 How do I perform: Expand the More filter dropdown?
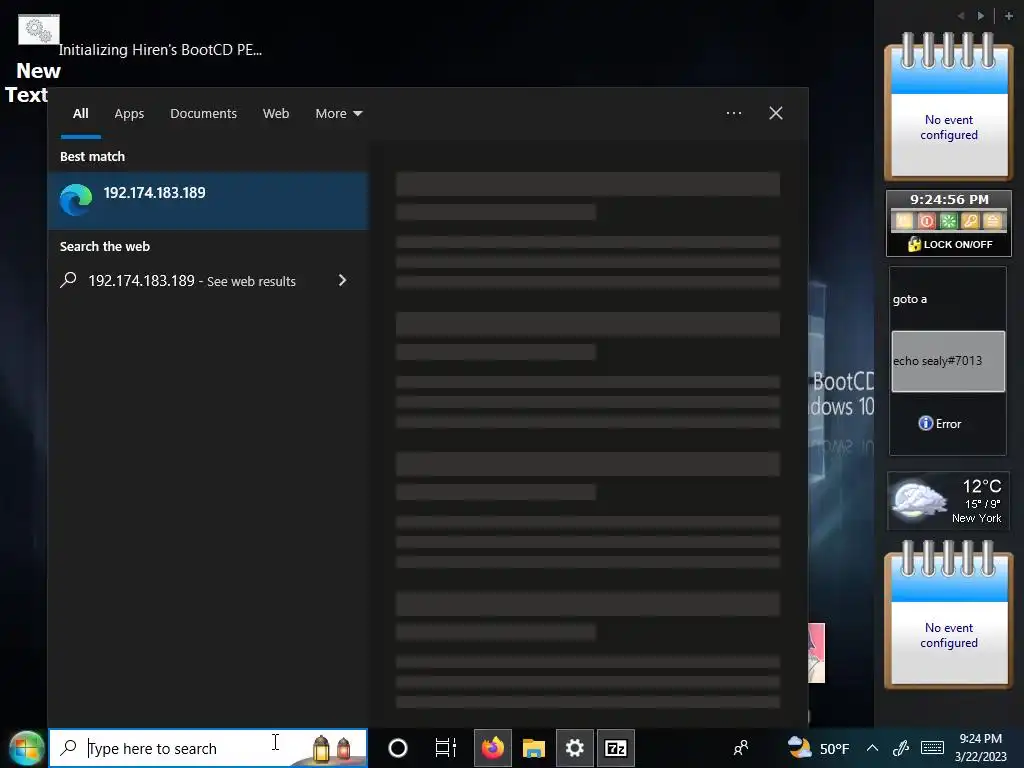pos(338,114)
